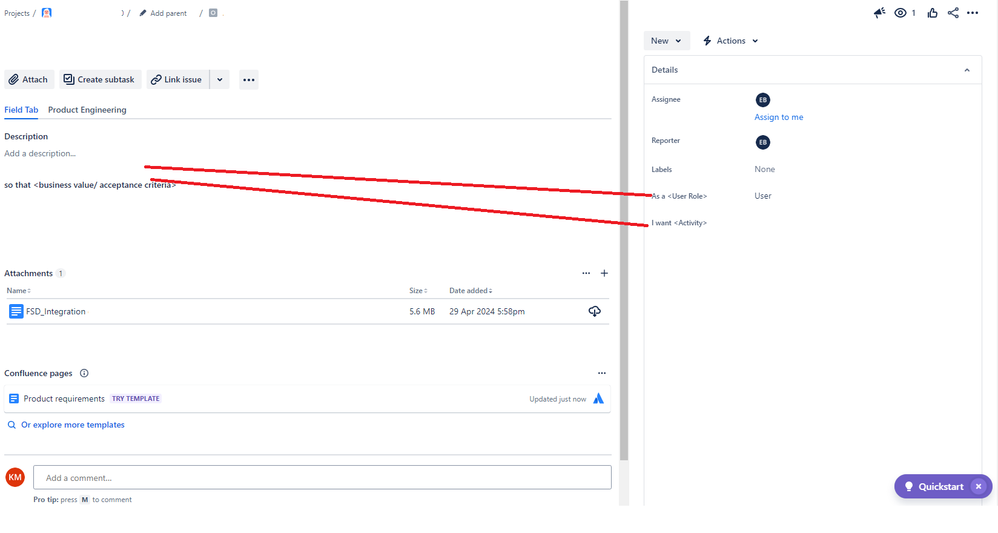This screenshot has height=533, width=998.
Task: Create a subtask
Action: 99,80
